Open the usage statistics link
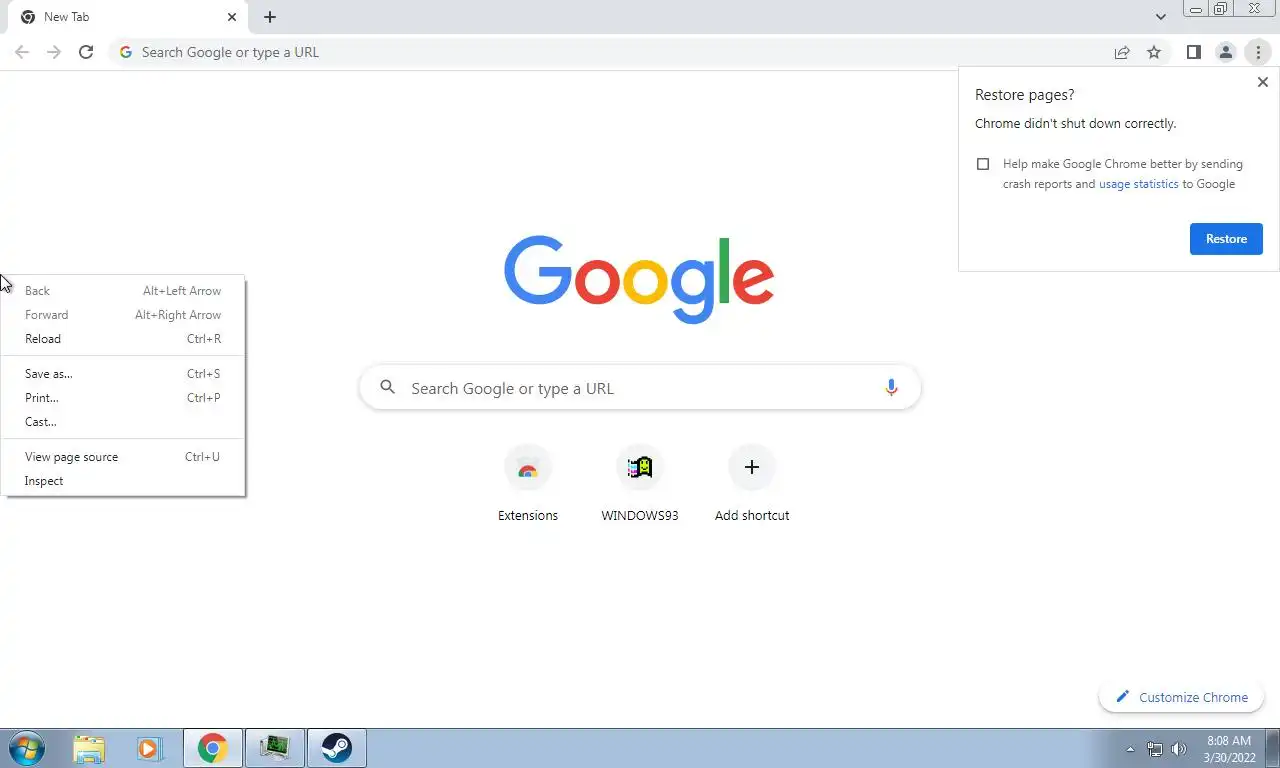 coord(1138,184)
